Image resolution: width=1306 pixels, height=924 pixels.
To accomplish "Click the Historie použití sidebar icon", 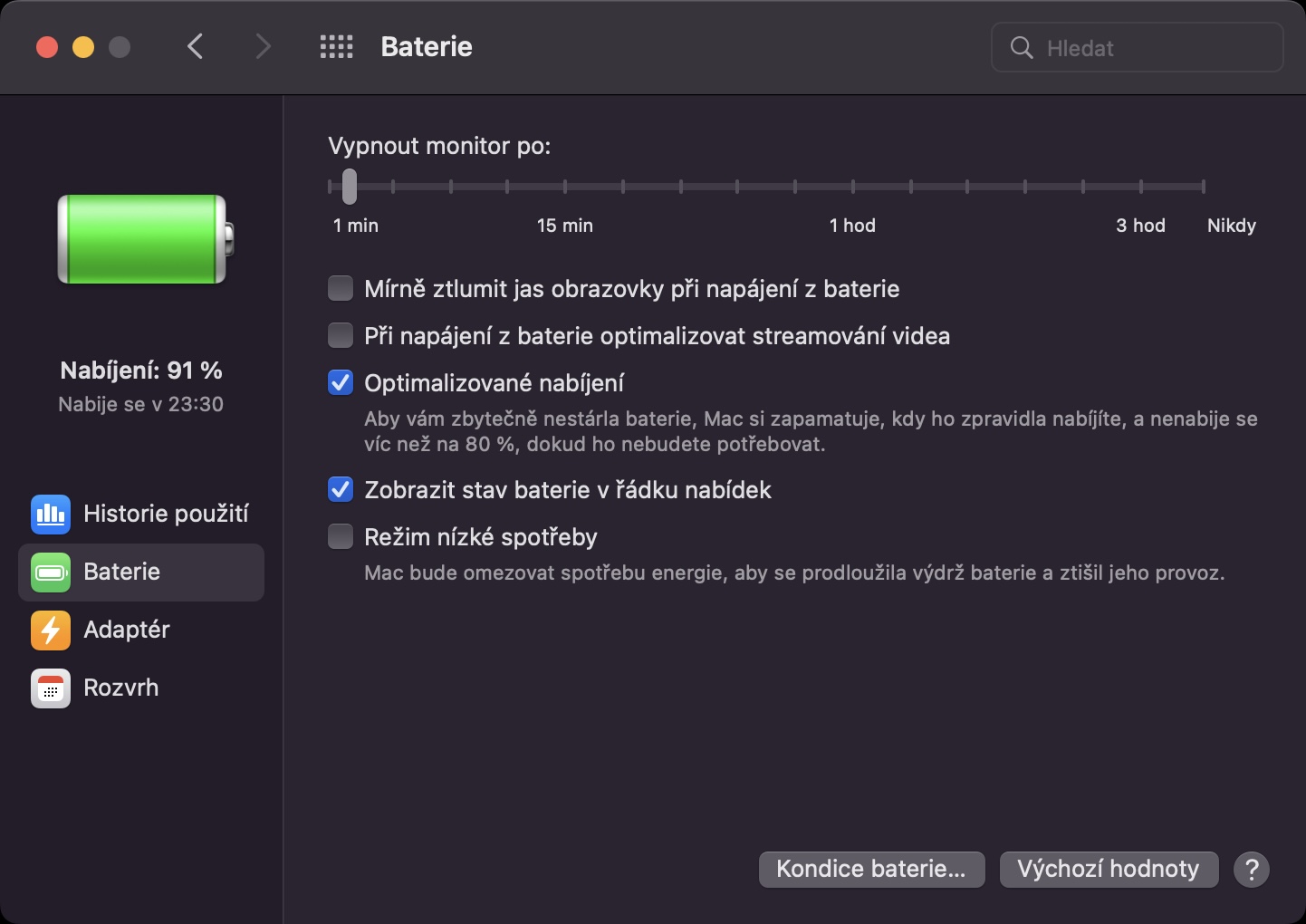I will (51, 515).
